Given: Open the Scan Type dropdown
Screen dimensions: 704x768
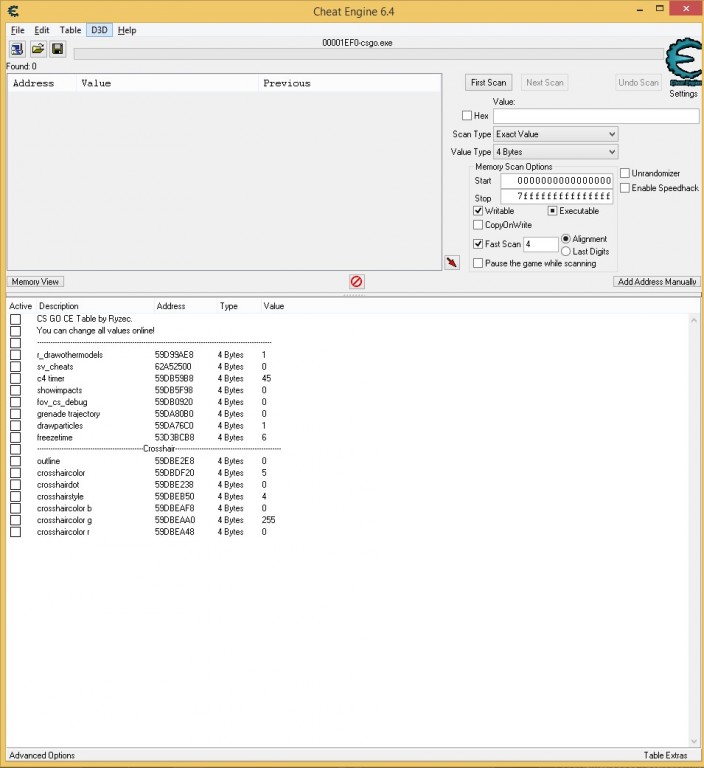Looking at the screenshot, I should [x=556, y=134].
